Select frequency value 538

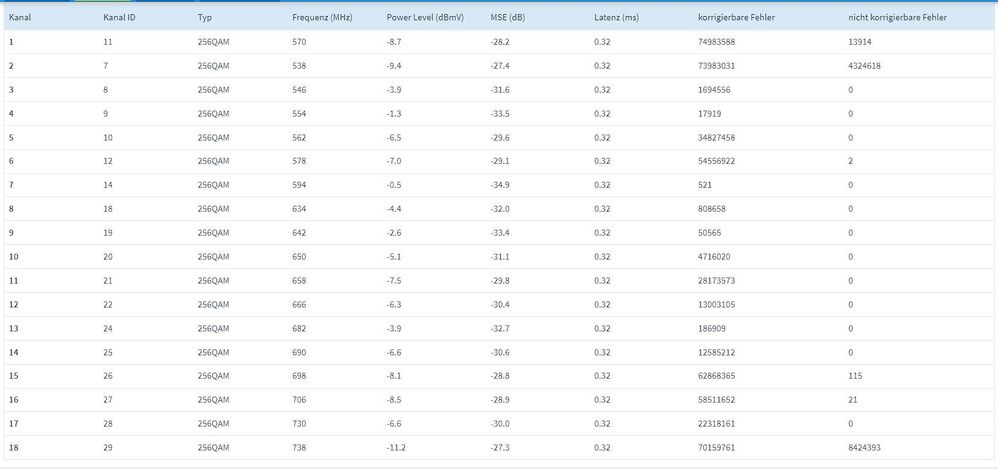[x=299, y=66]
